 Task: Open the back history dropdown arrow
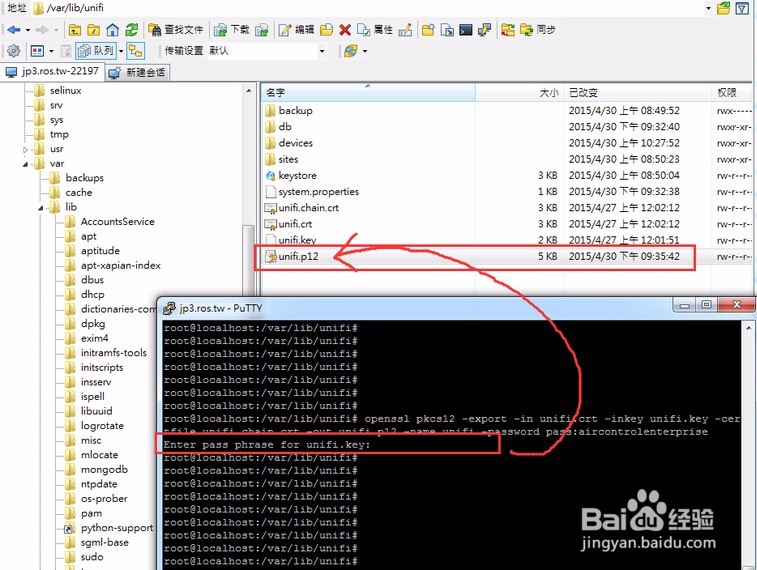pyautogui.click(x=28, y=30)
